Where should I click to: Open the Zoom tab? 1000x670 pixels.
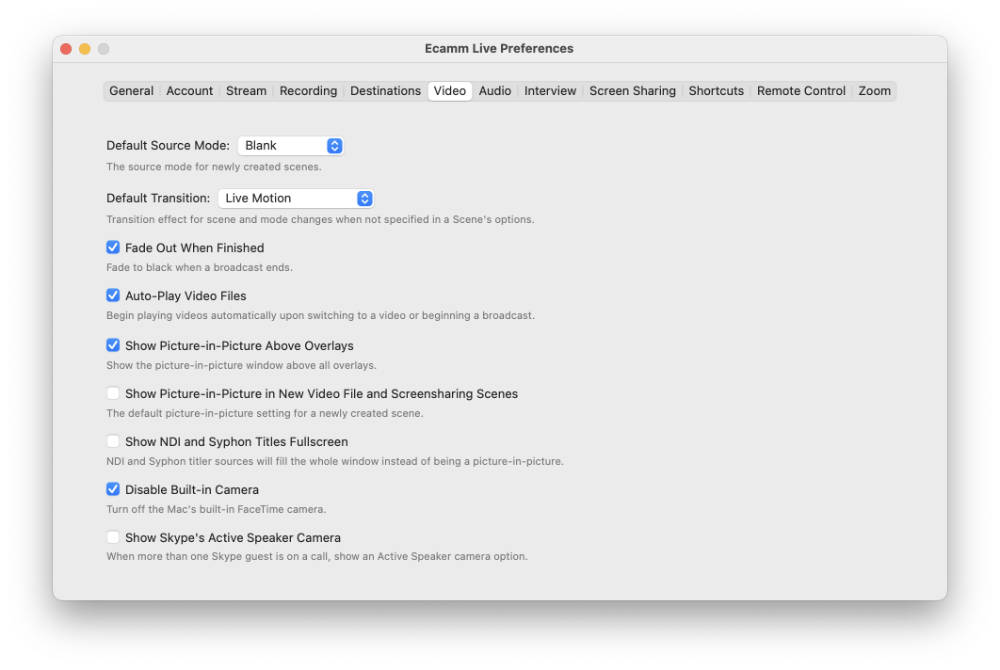click(874, 91)
